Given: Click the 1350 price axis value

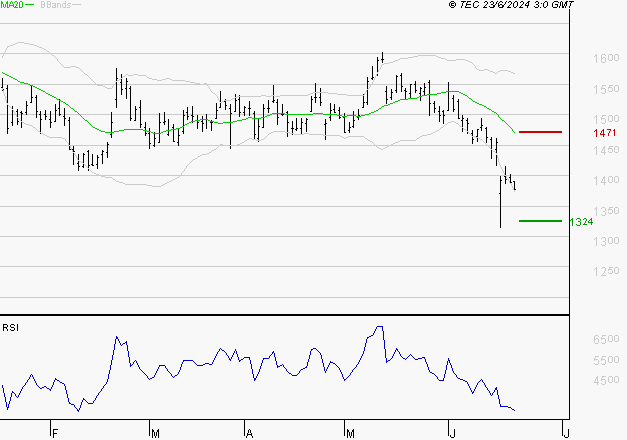Looking at the screenshot, I should point(606,211).
